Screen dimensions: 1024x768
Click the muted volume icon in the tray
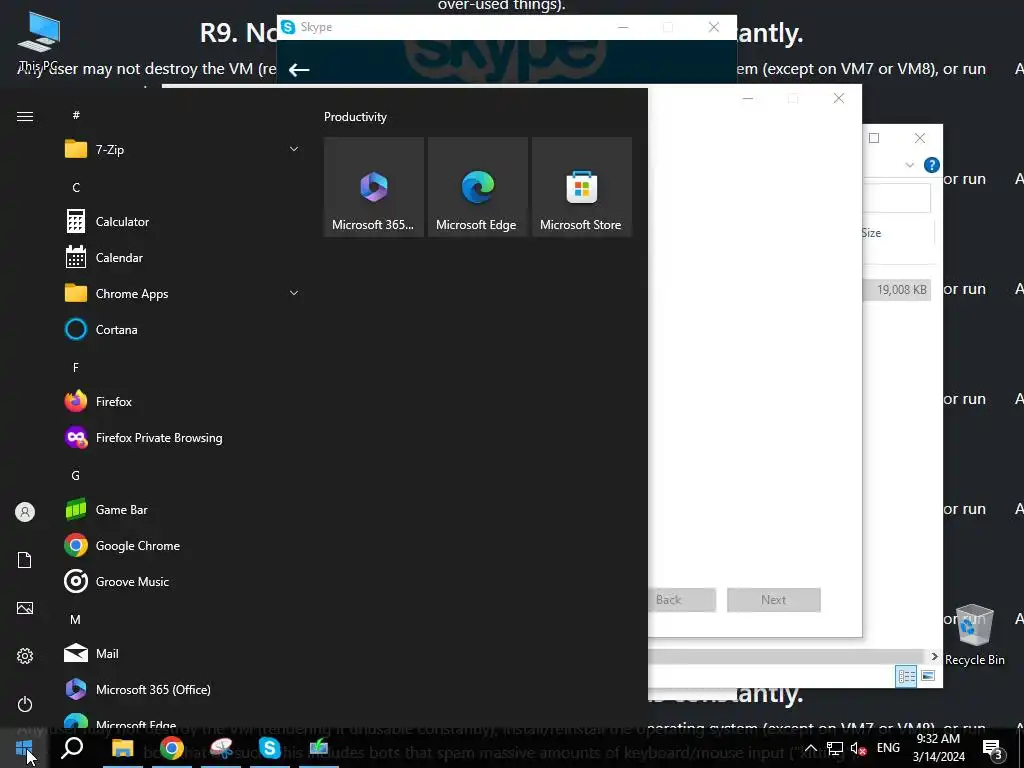tap(858, 748)
